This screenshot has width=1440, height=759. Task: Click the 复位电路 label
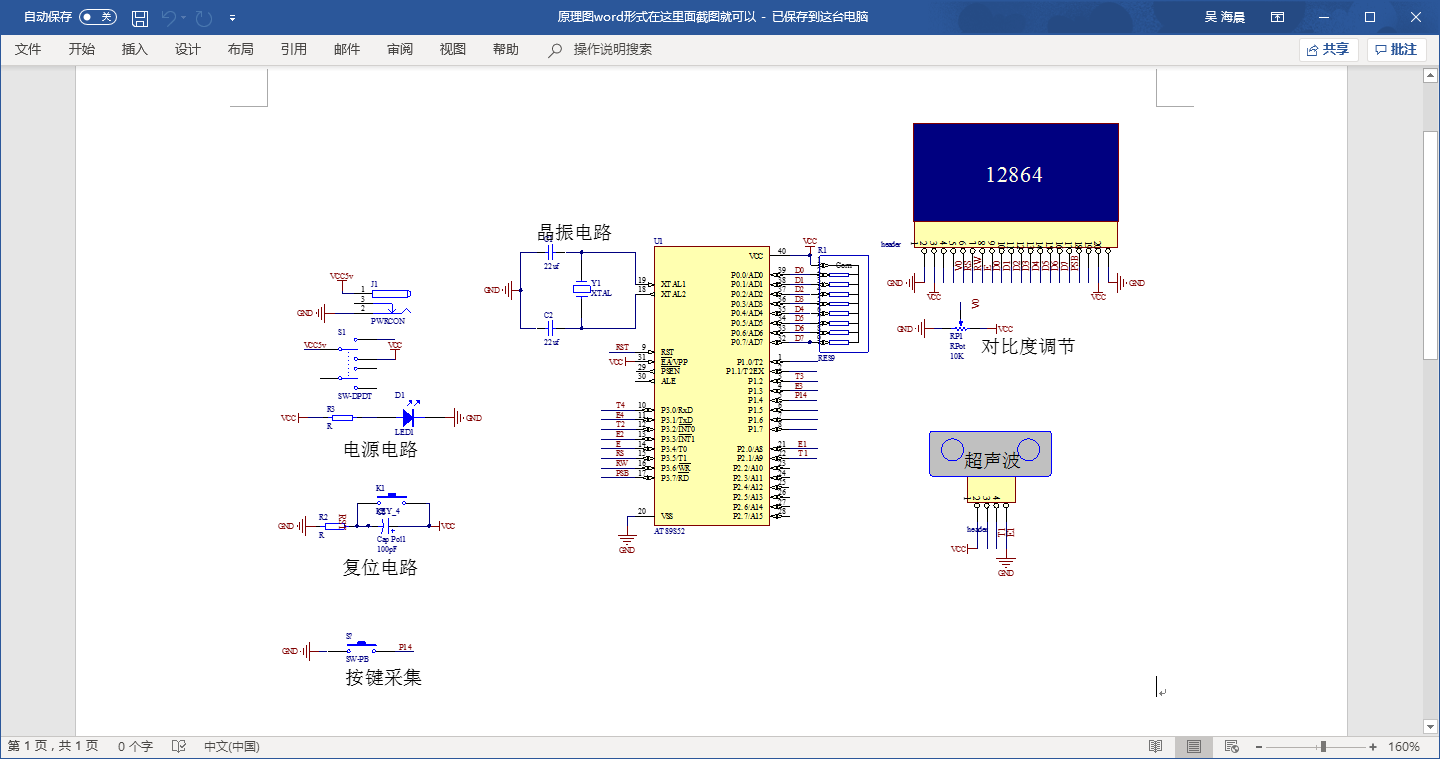(380, 567)
